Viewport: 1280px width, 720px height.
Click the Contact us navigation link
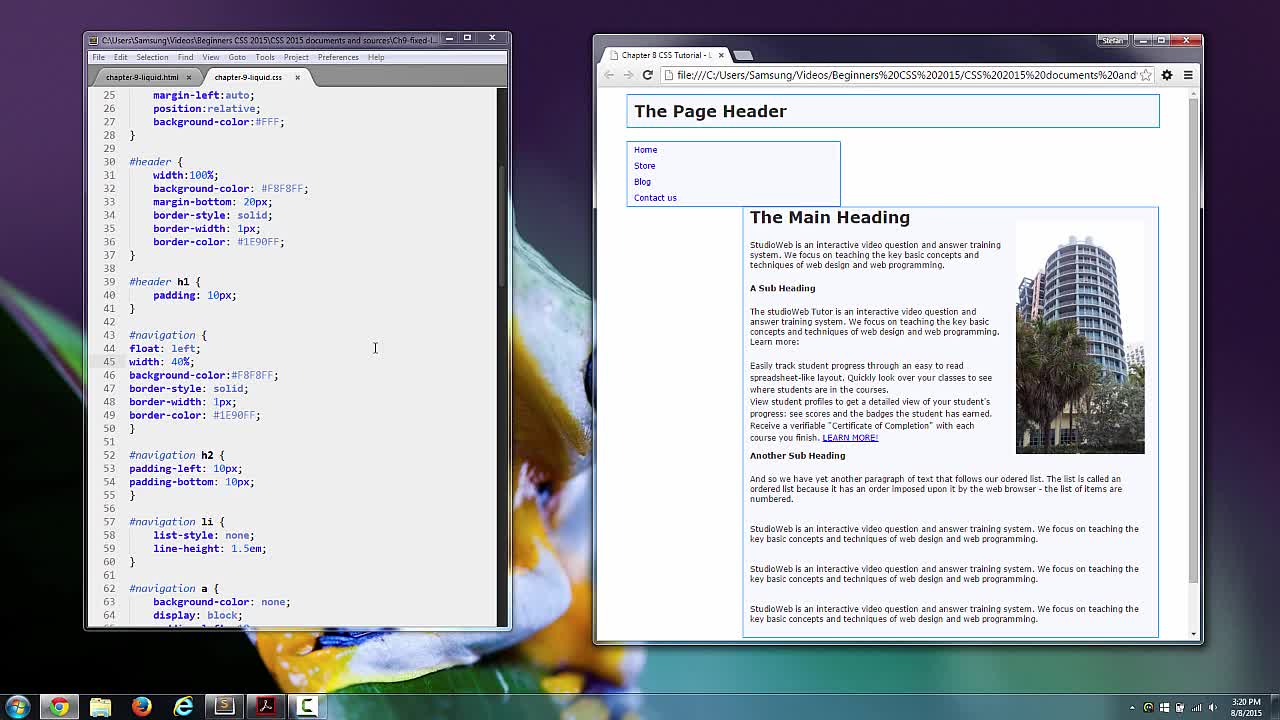click(x=655, y=198)
